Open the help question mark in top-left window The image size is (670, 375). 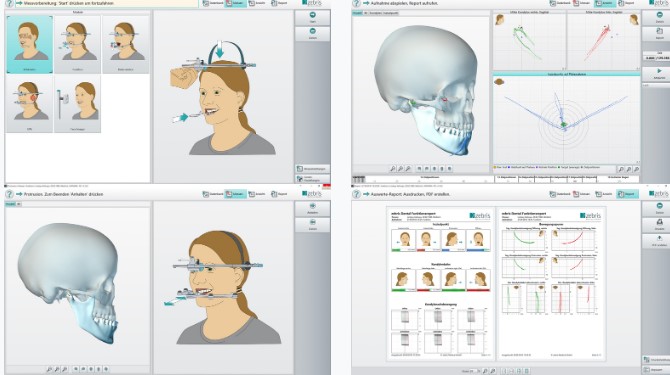click(x=9, y=3)
